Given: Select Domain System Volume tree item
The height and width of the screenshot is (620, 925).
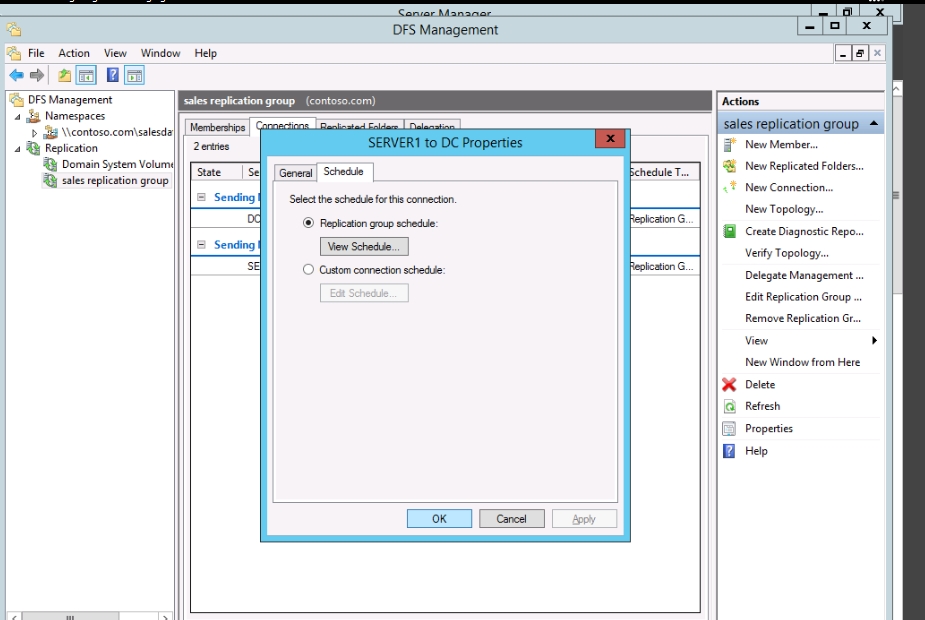Looking at the screenshot, I should click(117, 164).
